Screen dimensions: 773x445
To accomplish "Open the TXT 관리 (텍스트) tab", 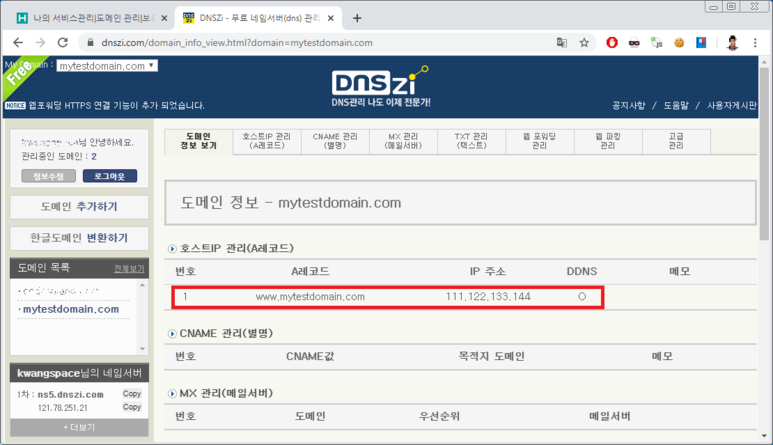I will pyautogui.click(x=471, y=141).
